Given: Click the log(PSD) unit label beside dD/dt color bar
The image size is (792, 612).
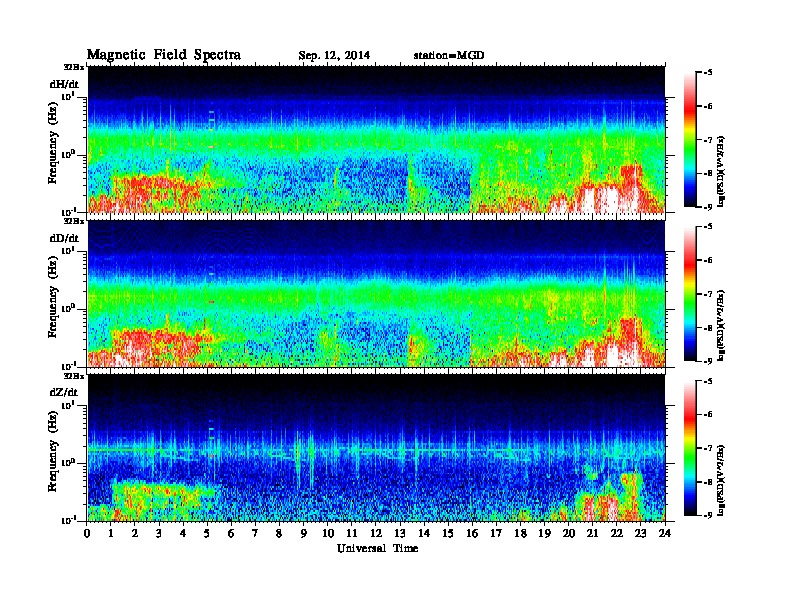Looking at the screenshot, I should pyautogui.click(x=721, y=325).
